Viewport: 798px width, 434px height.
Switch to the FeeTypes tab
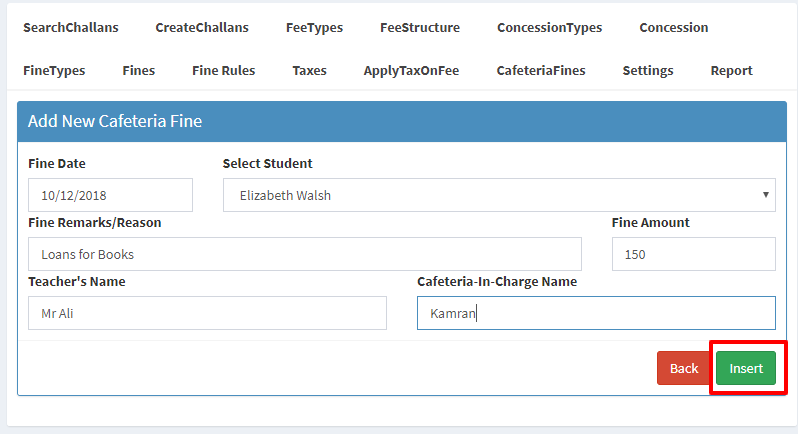coord(315,28)
